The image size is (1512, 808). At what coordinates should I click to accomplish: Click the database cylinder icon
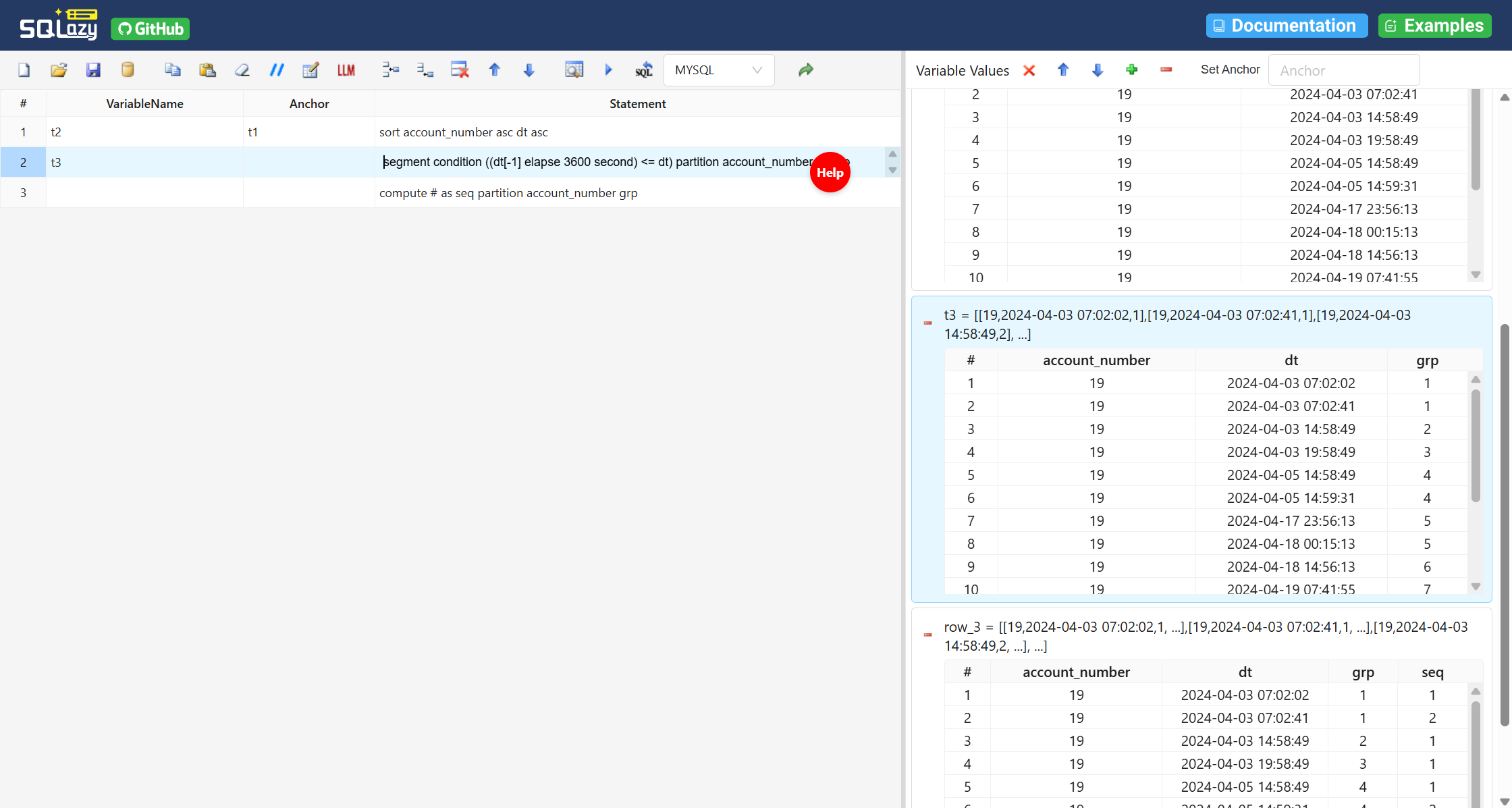point(128,70)
